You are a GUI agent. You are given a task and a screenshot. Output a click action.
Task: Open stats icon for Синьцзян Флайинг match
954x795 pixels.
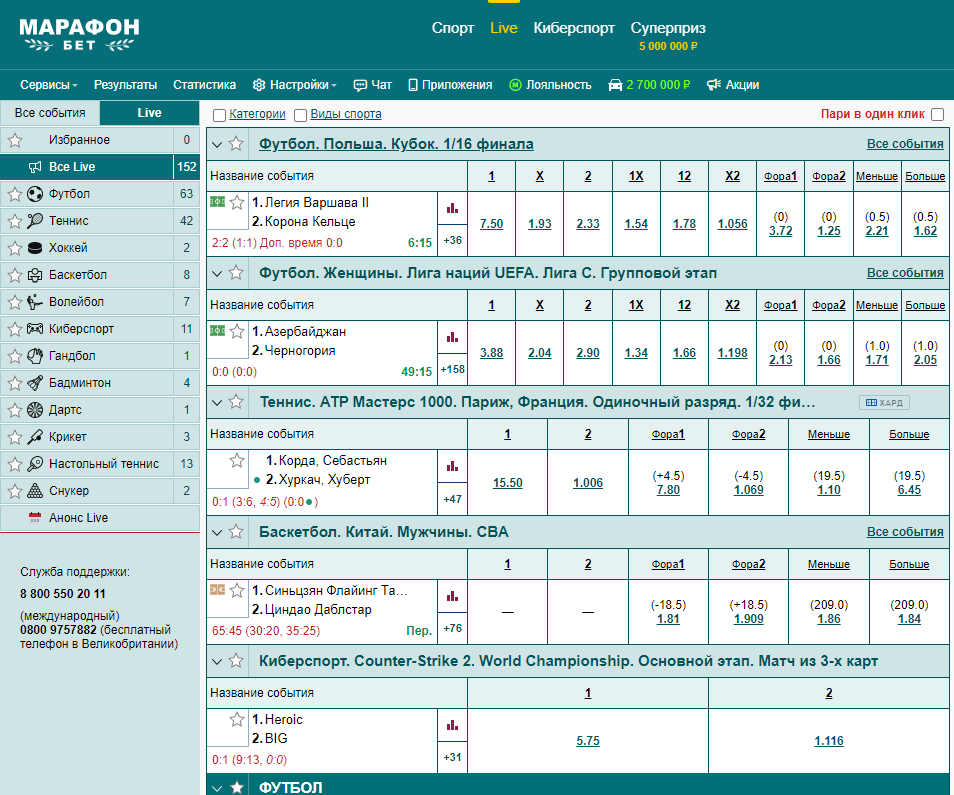click(452, 597)
